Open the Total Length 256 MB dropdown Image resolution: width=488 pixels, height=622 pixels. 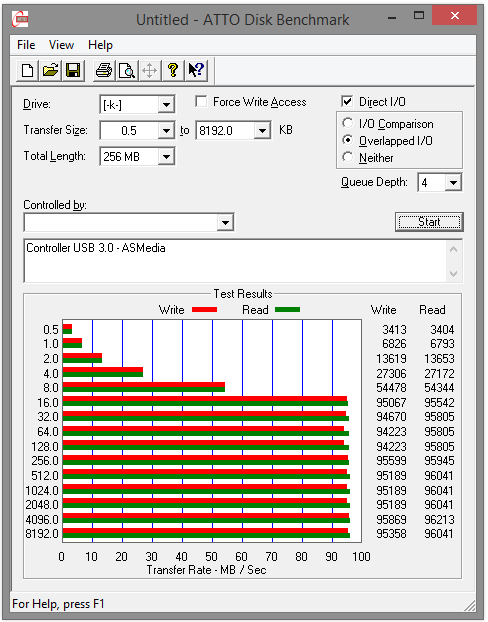(166, 157)
